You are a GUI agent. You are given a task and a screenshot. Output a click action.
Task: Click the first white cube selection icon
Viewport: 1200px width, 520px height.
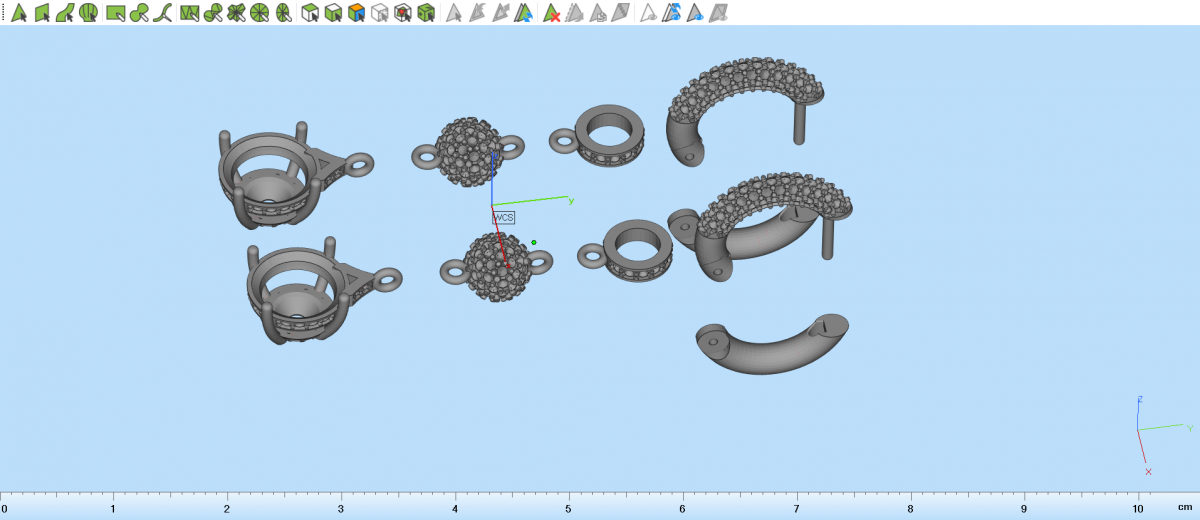[x=310, y=13]
